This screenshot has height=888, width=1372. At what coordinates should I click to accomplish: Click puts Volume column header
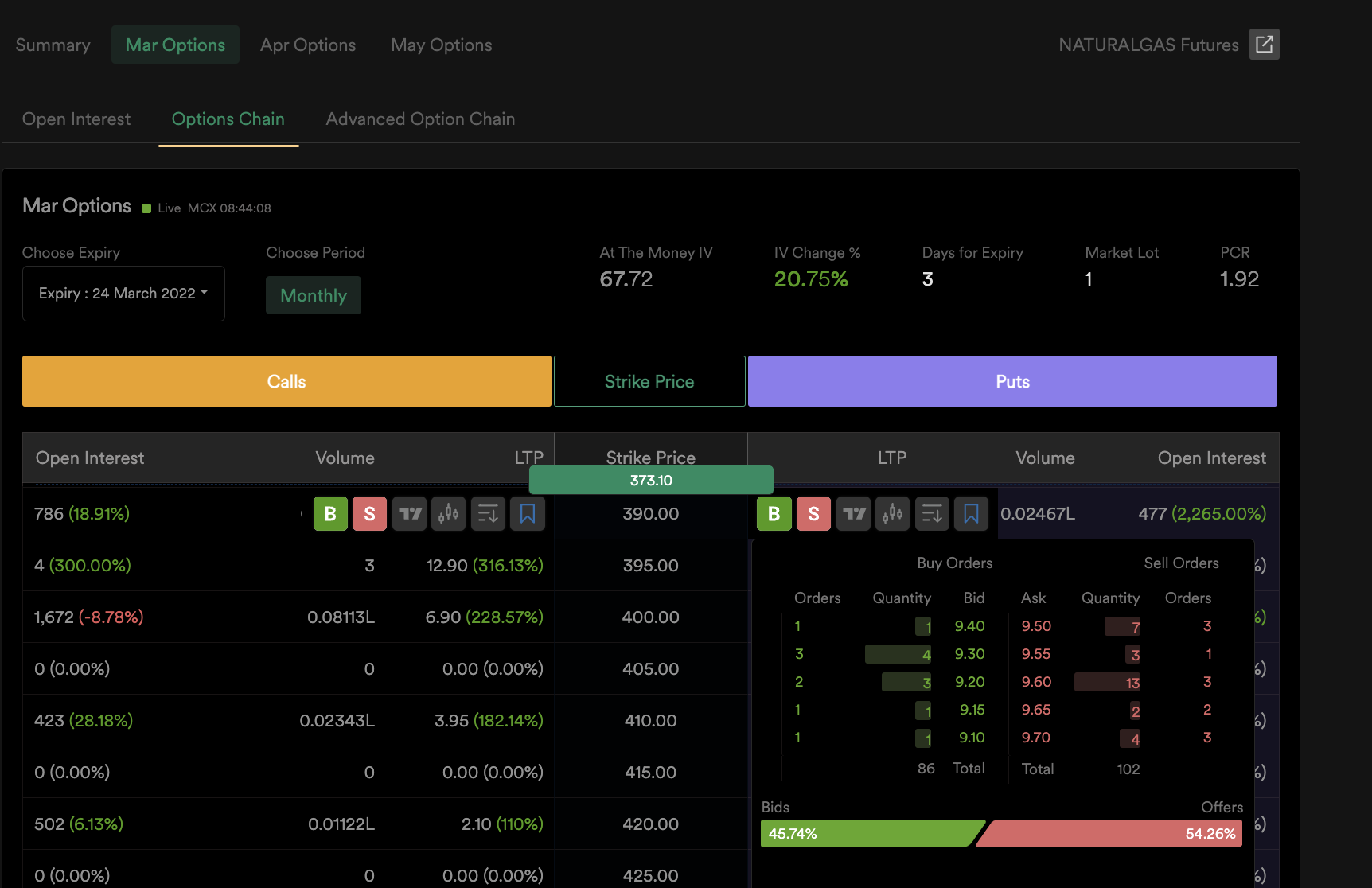[1045, 458]
